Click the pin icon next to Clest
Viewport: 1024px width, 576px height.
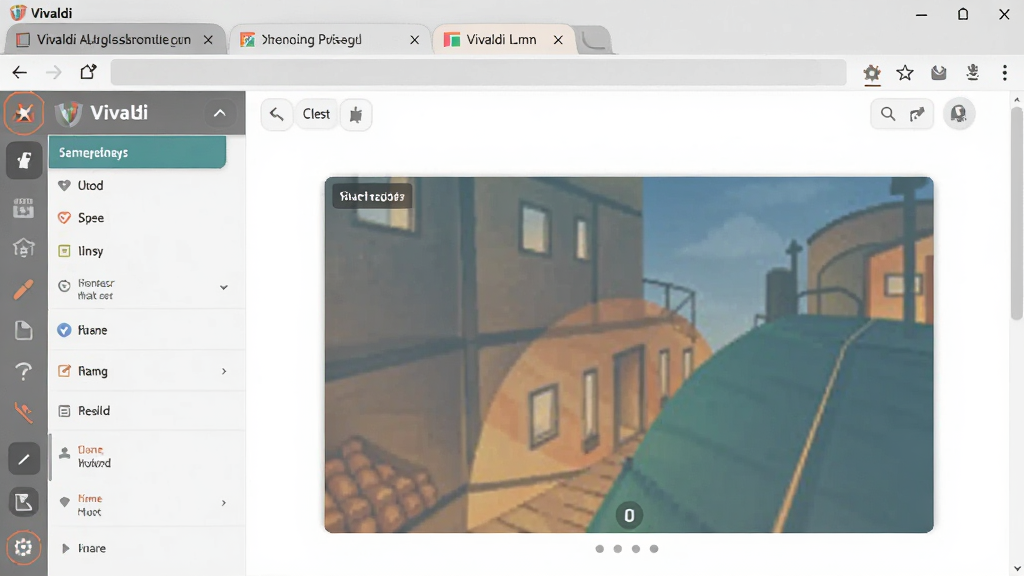click(356, 115)
